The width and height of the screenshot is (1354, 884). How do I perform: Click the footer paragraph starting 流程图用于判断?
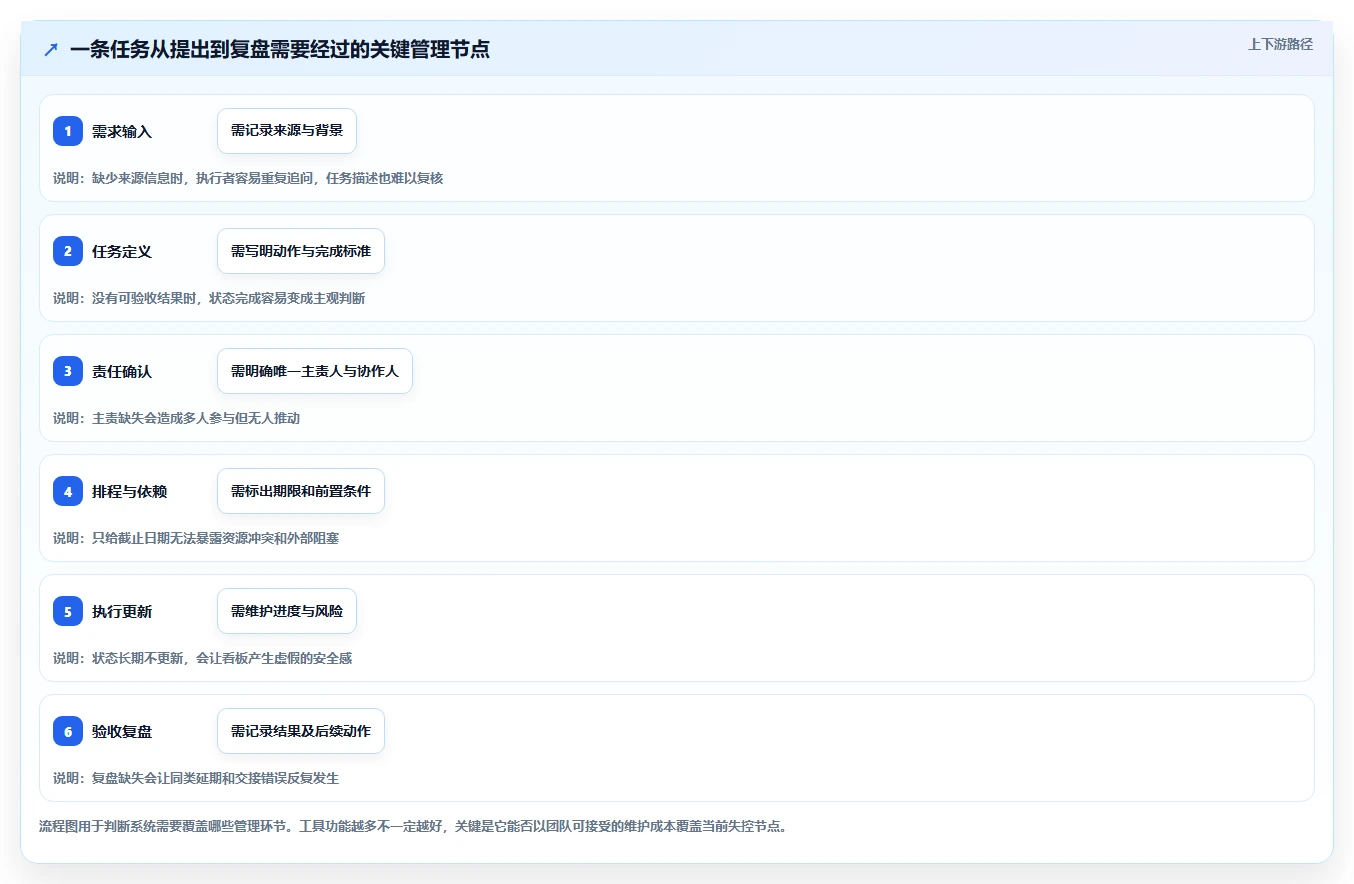(413, 827)
